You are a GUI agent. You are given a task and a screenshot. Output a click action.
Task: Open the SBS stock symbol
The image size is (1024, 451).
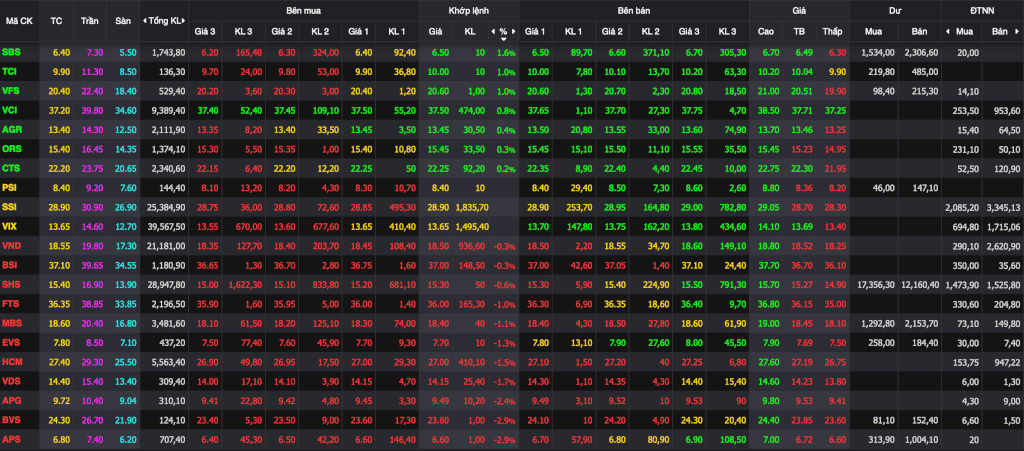11,52
